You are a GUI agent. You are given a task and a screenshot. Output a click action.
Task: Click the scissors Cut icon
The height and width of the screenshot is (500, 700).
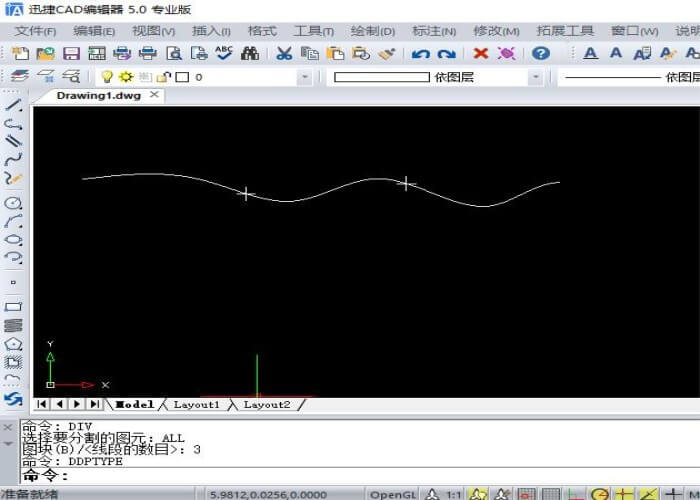point(284,53)
